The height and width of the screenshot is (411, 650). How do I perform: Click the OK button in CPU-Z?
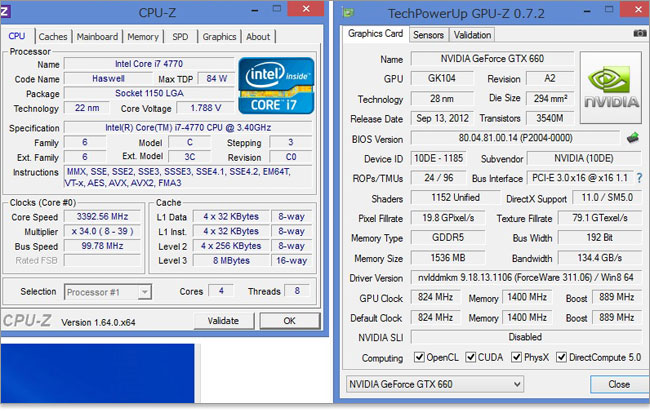[x=290, y=321]
